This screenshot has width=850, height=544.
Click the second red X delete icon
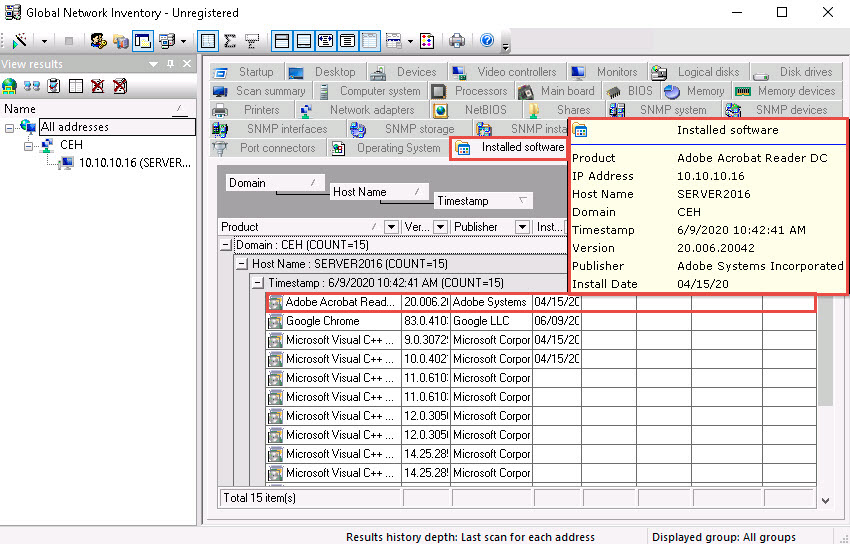120,86
